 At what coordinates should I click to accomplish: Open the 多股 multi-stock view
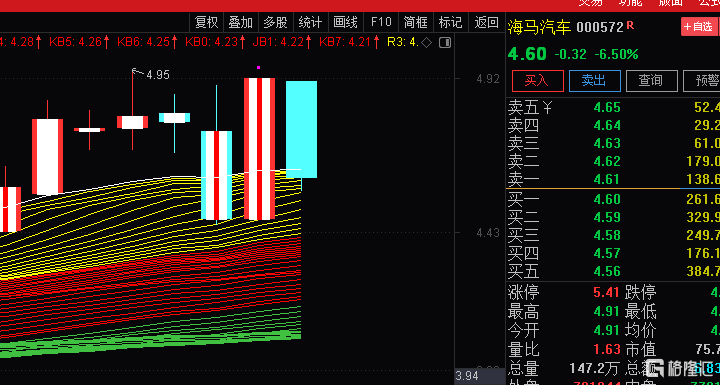pyautogui.click(x=276, y=22)
